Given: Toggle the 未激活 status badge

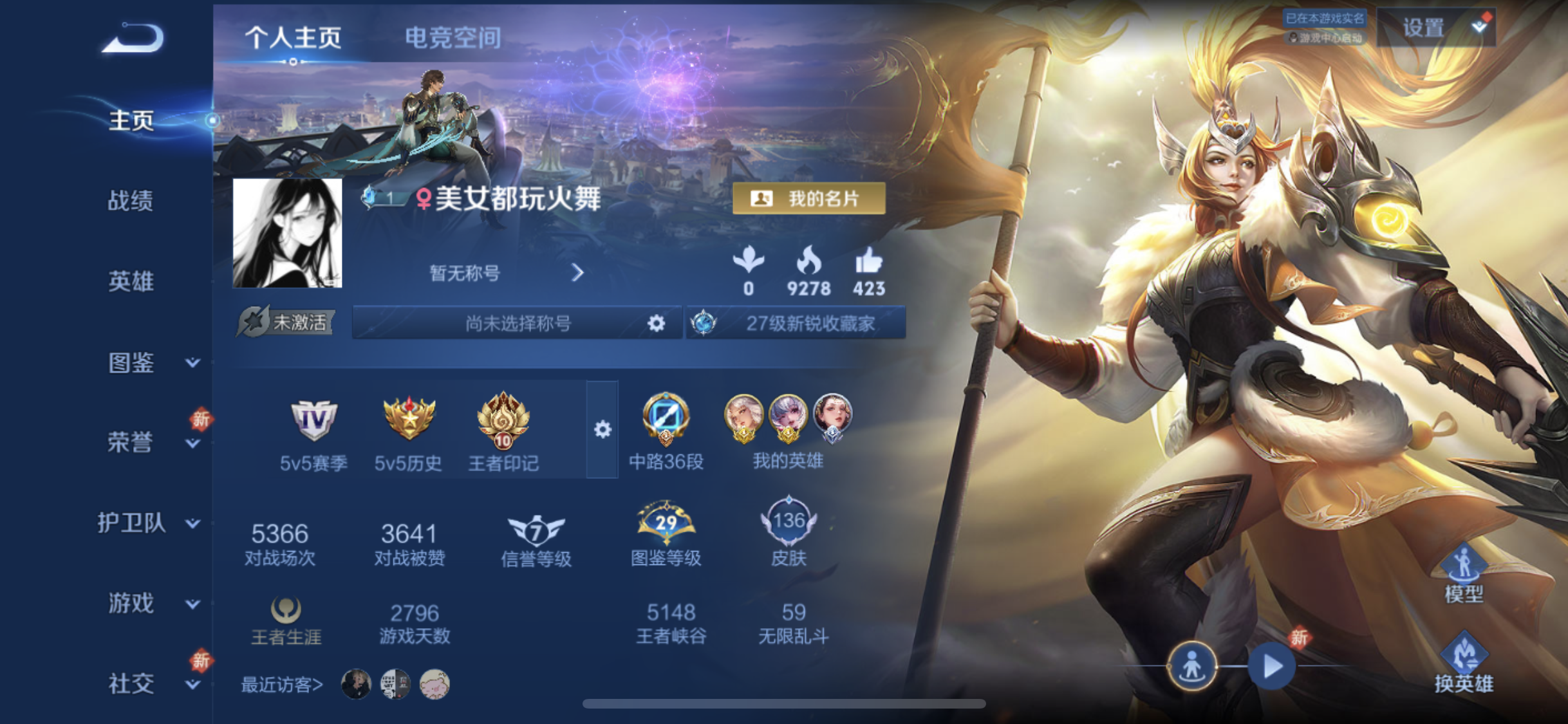Looking at the screenshot, I should pyautogui.click(x=286, y=322).
